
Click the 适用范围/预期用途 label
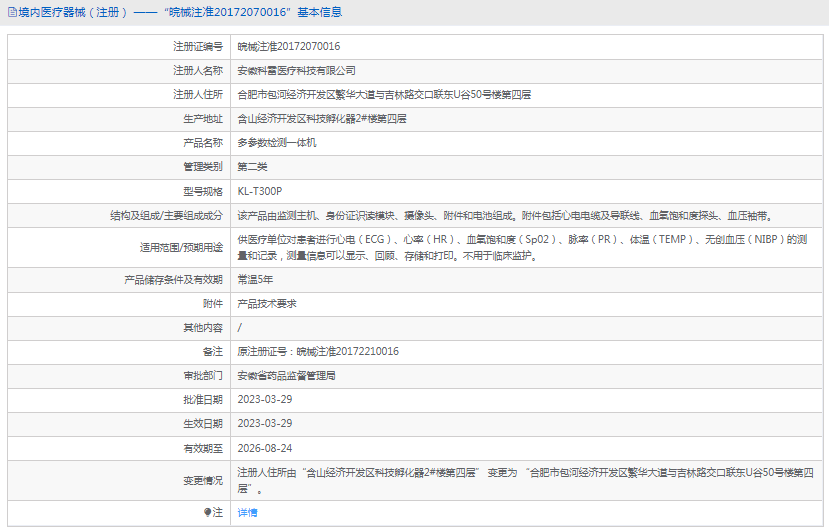(181, 248)
